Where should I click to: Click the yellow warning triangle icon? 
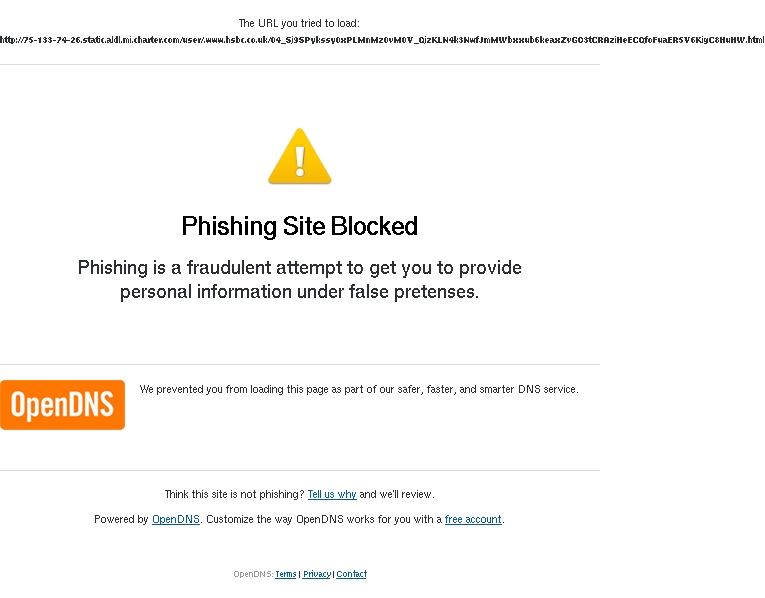(300, 156)
